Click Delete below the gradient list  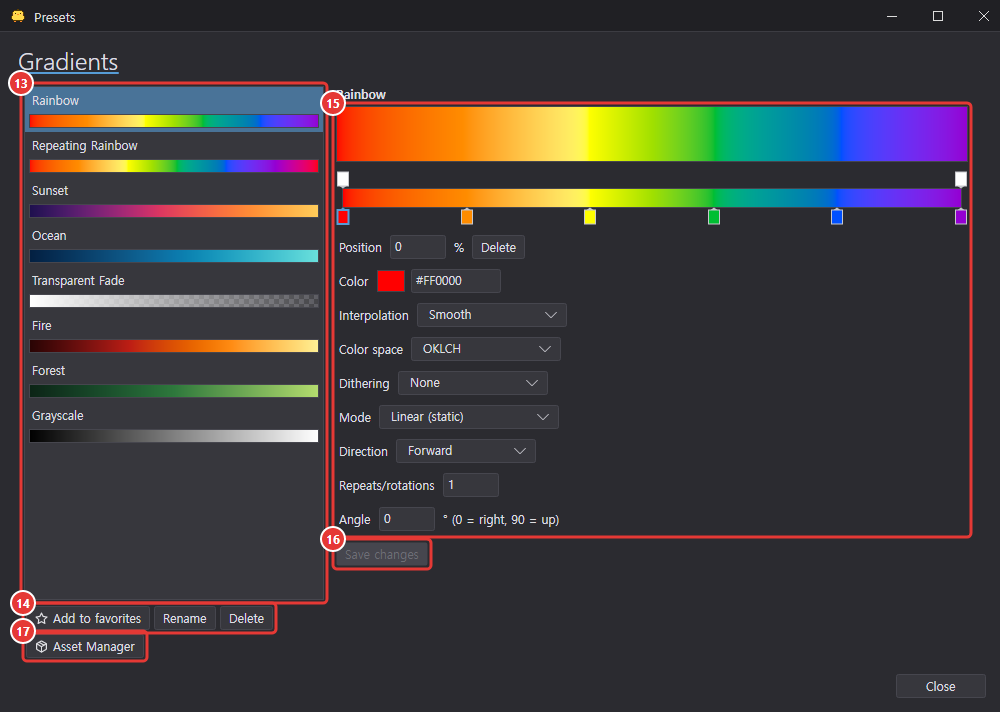[x=246, y=618]
